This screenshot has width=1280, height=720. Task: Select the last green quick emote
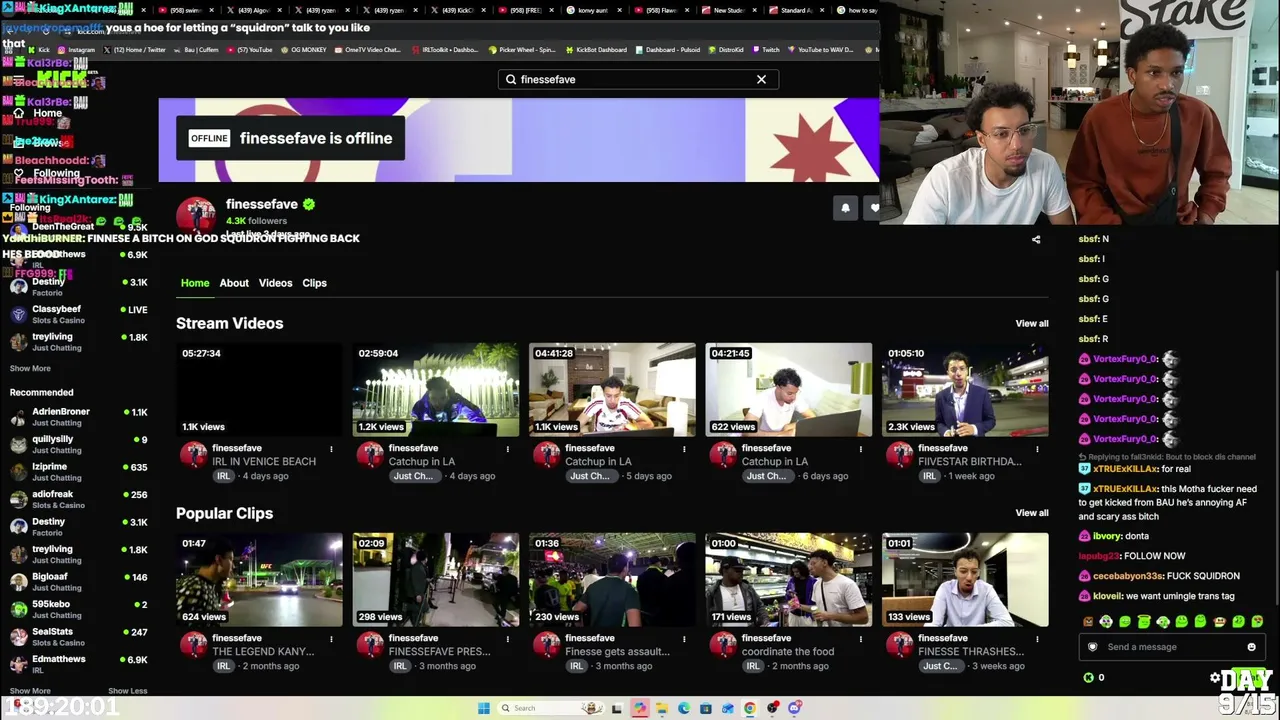[x=1257, y=622]
